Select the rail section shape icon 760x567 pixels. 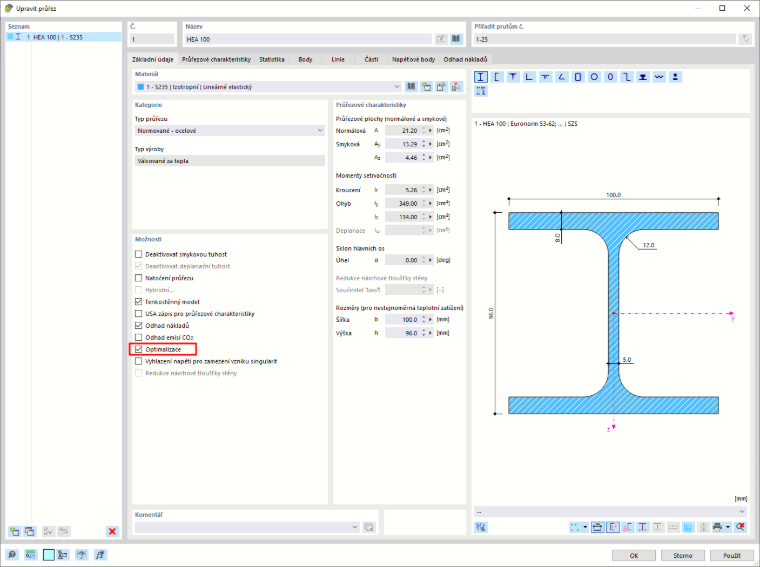[643, 77]
